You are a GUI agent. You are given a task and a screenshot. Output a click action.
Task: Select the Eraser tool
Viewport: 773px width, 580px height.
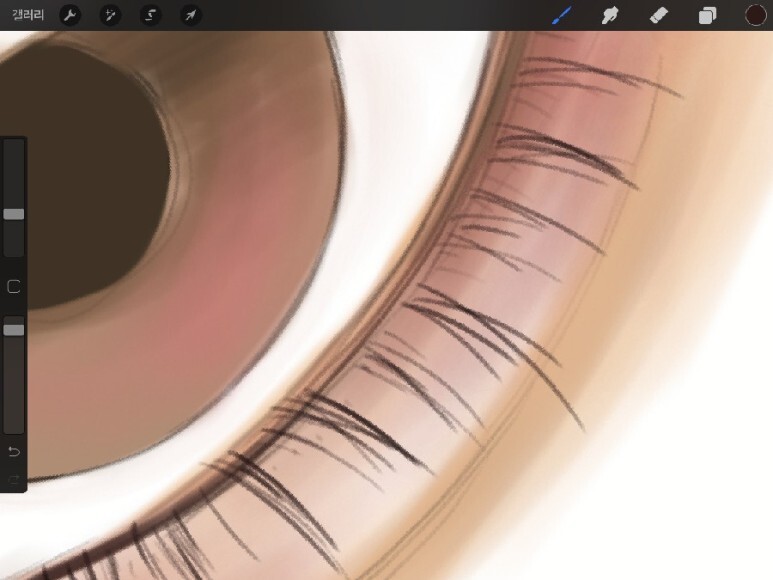click(x=659, y=15)
